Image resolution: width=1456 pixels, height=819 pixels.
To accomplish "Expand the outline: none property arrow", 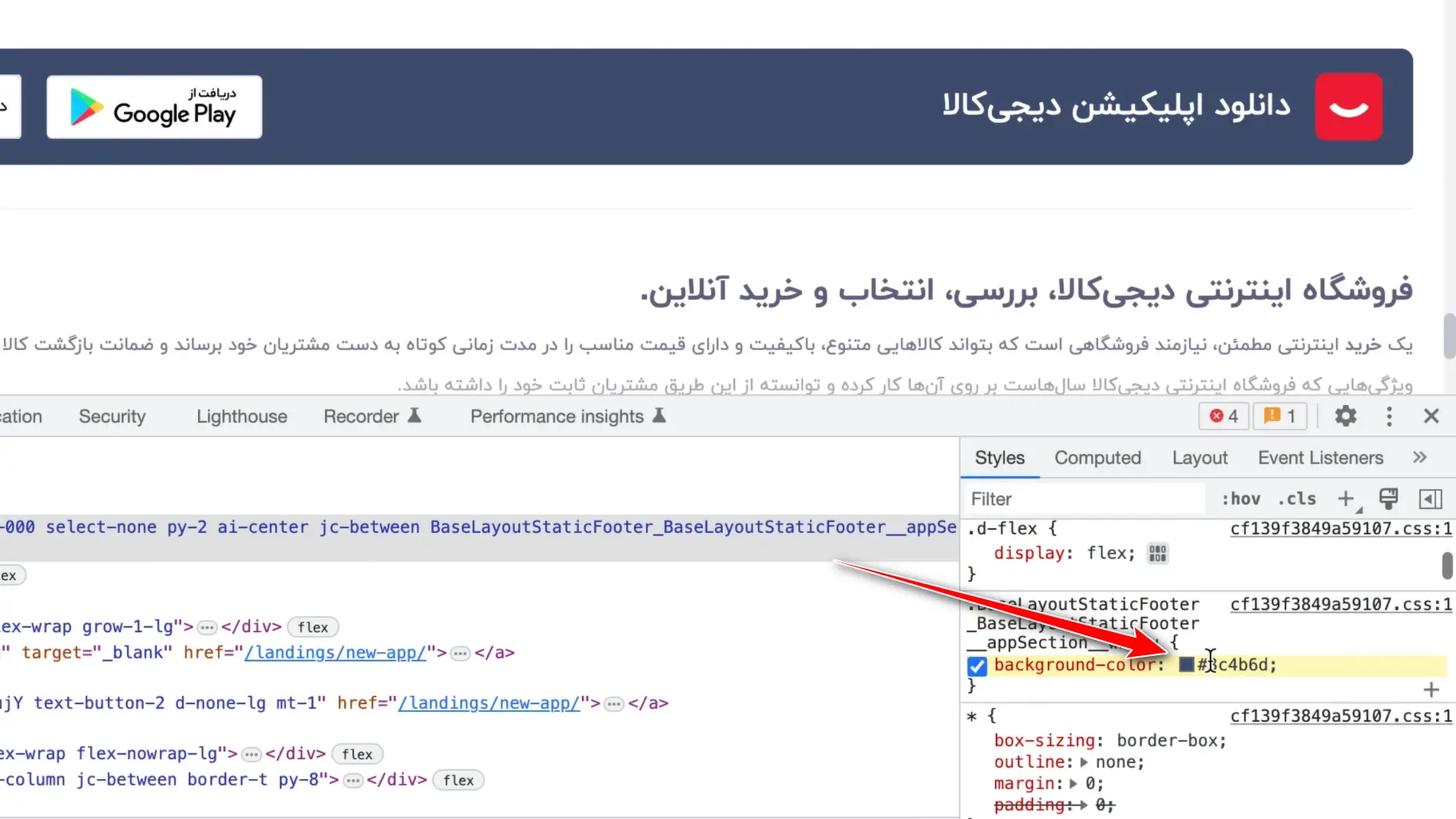I will pyautogui.click(x=1086, y=761).
